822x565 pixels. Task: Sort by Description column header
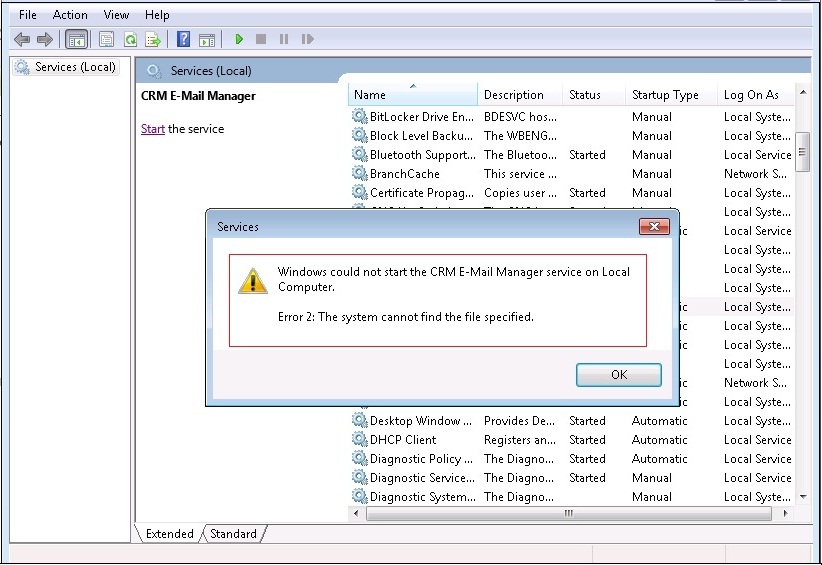tap(520, 95)
